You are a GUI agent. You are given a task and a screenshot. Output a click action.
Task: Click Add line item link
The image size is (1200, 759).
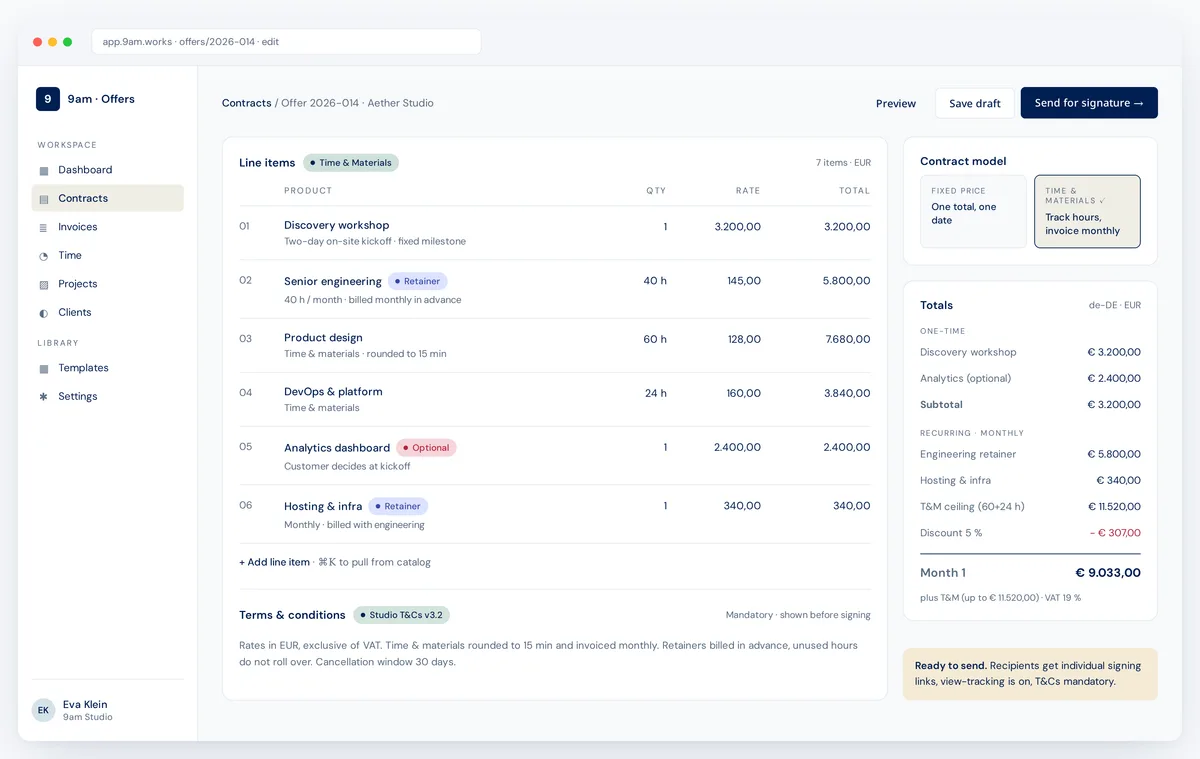point(274,562)
